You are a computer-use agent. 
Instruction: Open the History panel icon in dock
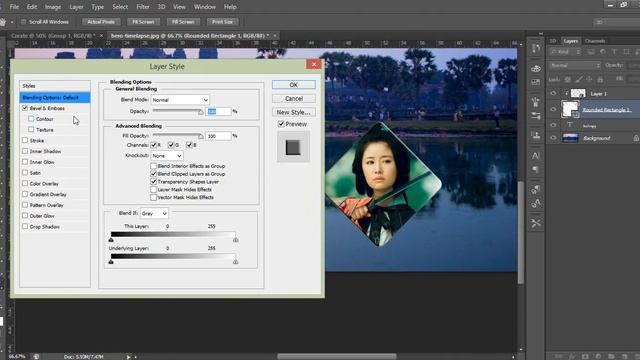point(536,49)
